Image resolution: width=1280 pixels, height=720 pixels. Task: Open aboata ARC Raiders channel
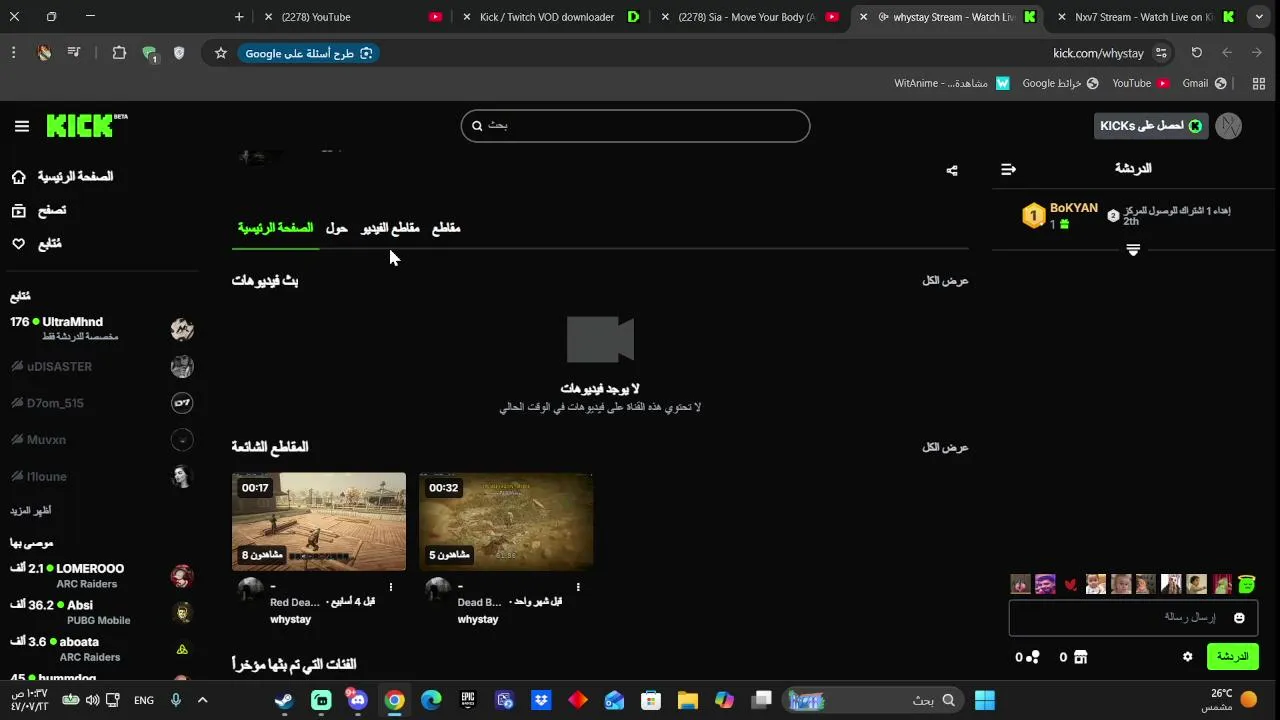(101, 649)
